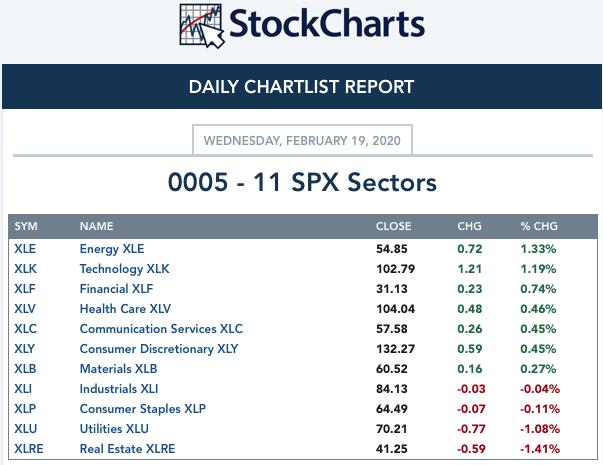Click the Daily Chartlist Report banner
The height and width of the screenshot is (465, 603).
coord(302,87)
